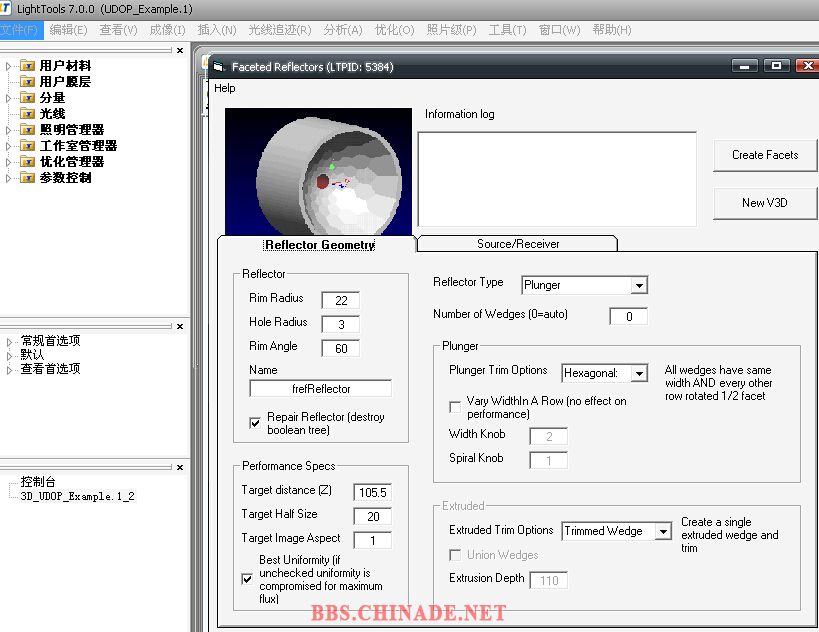Click the Target Half Size field
Image resolution: width=819 pixels, height=632 pixels.
click(x=372, y=517)
